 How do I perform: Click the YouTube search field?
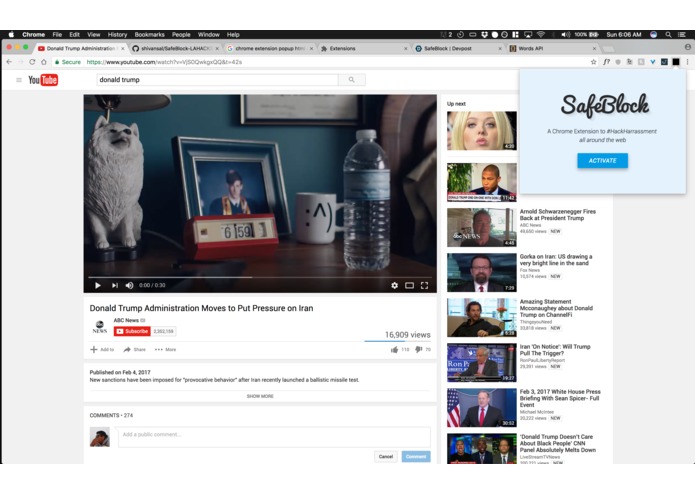pos(217,80)
